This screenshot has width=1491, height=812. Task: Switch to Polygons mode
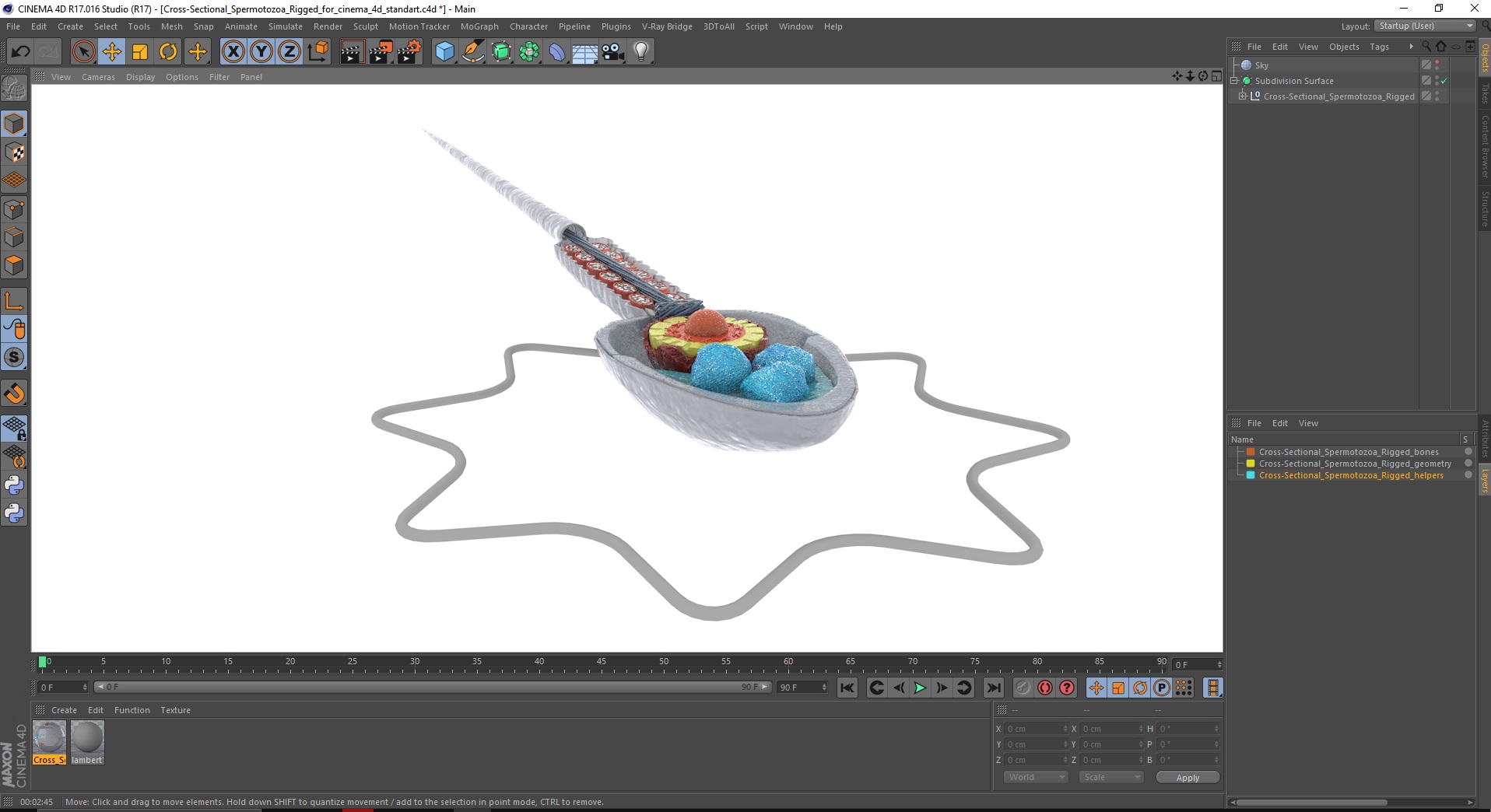click(x=14, y=265)
